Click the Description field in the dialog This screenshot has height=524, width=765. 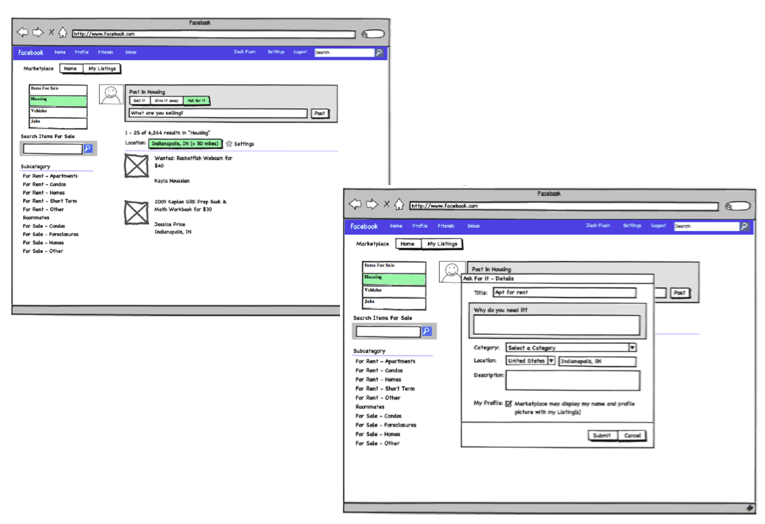(x=572, y=380)
